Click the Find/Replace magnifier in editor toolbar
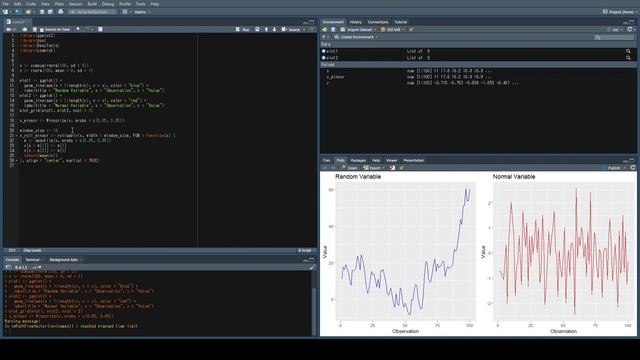Screen dimensions: 640x360 tap(78, 29)
